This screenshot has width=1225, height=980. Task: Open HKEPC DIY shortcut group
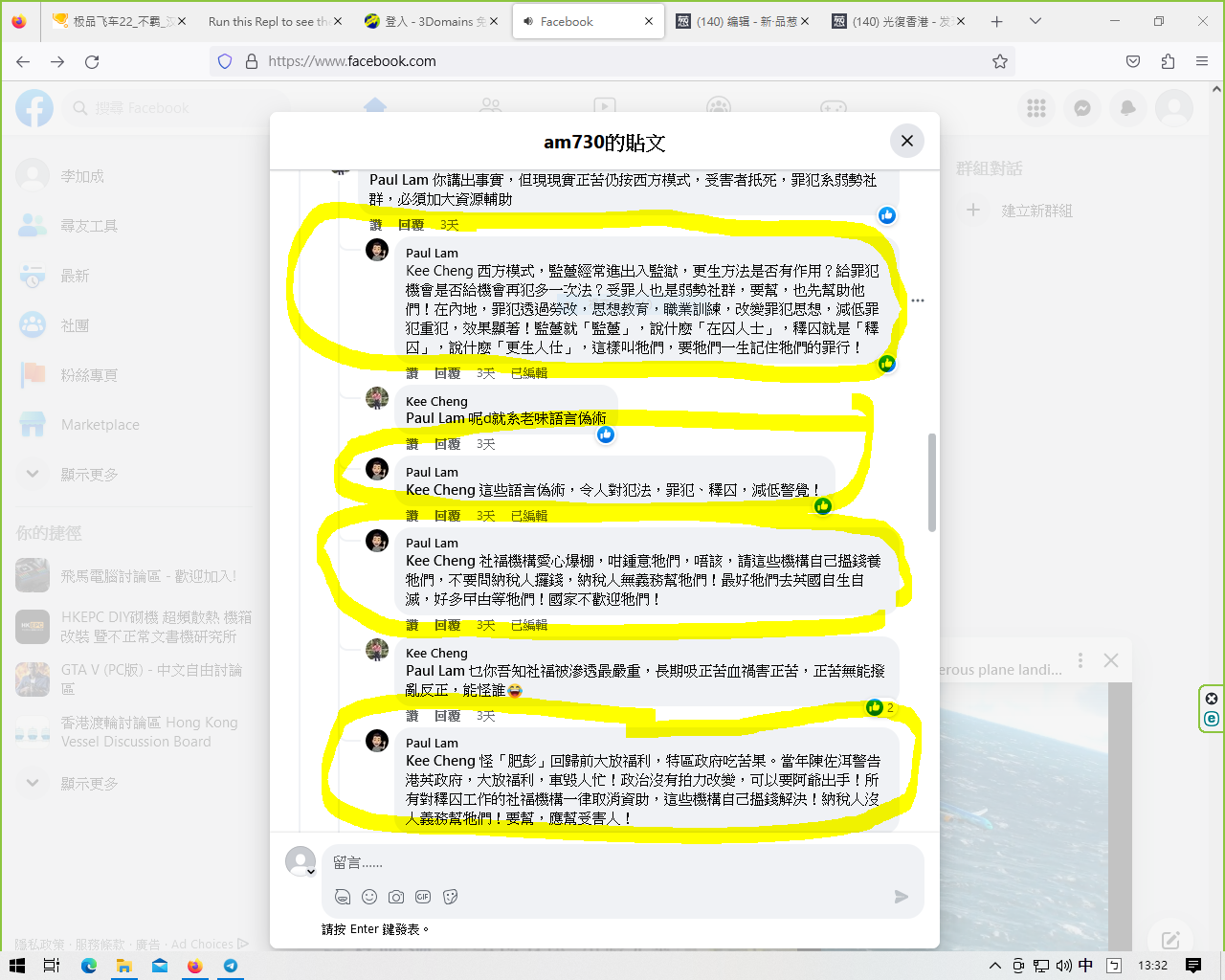tap(134, 627)
